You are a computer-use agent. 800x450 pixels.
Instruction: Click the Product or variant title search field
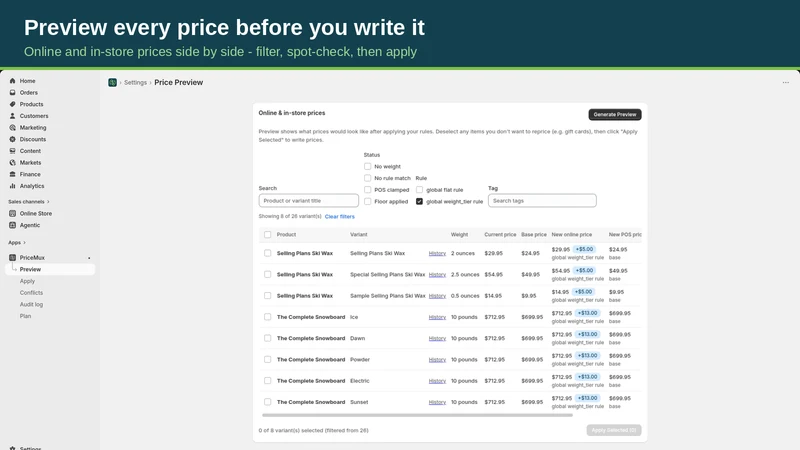308,201
